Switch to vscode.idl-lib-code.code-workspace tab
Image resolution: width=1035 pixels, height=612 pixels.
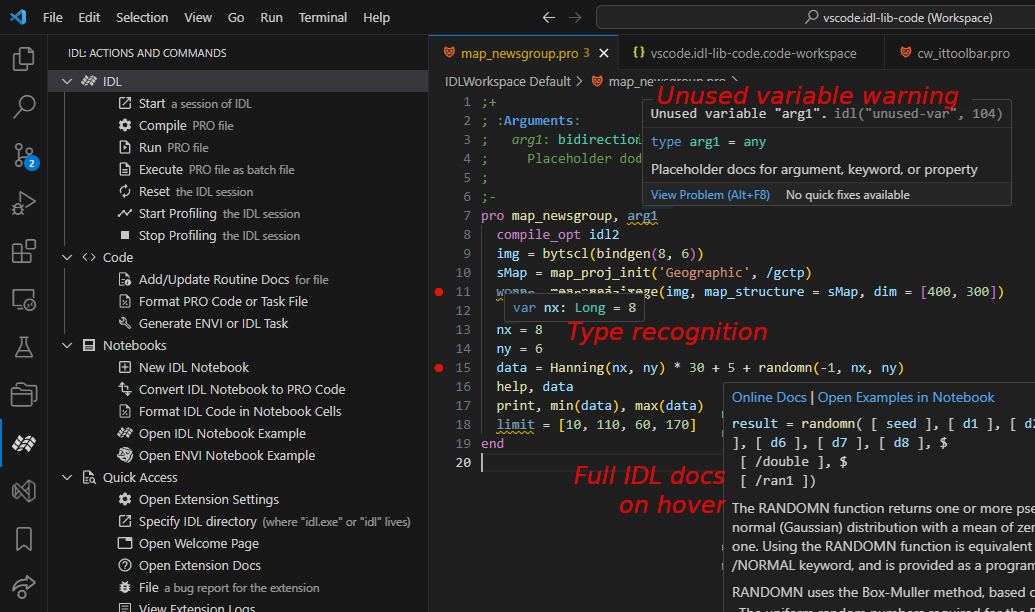pyautogui.click(x=752, y=53)
